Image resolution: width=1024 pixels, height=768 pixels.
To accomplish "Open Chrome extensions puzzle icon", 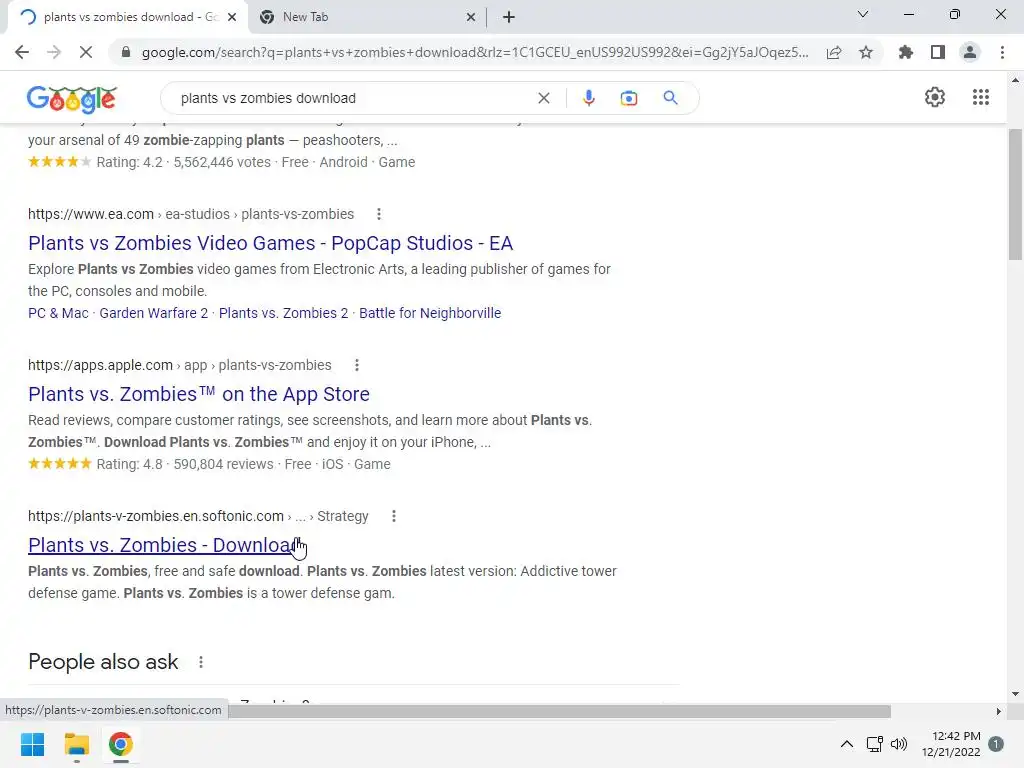I will [x=906, y=52].
